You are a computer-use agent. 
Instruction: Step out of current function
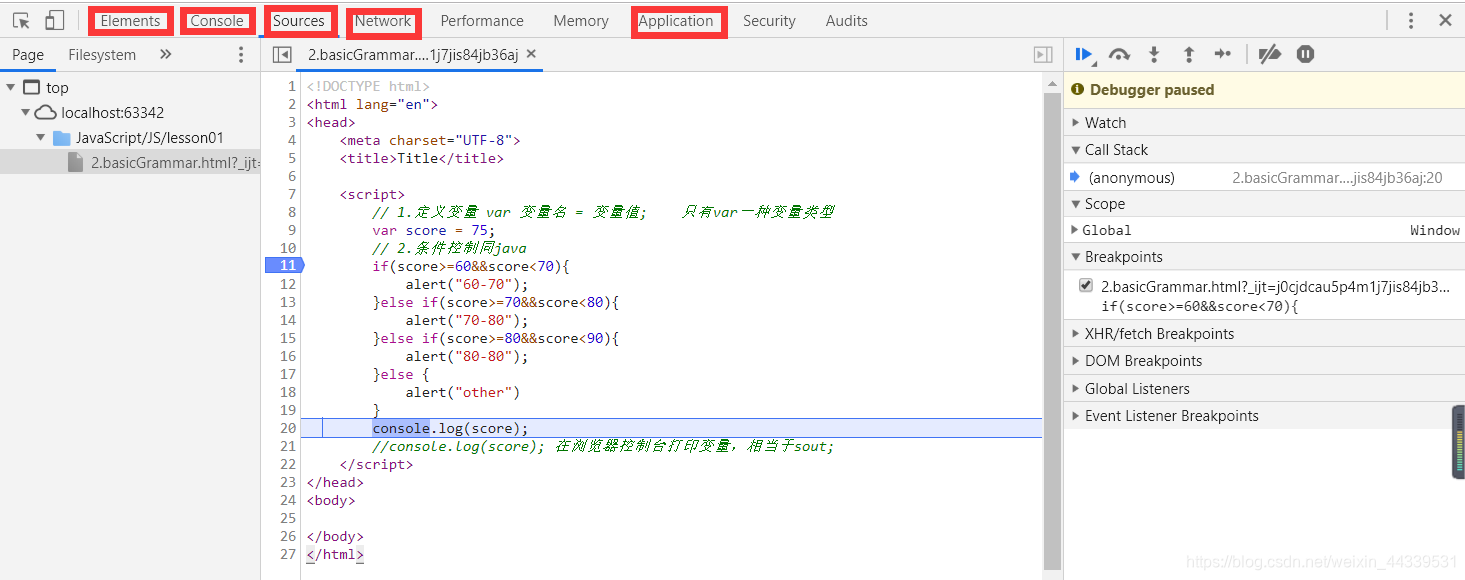click(1188, 54)
